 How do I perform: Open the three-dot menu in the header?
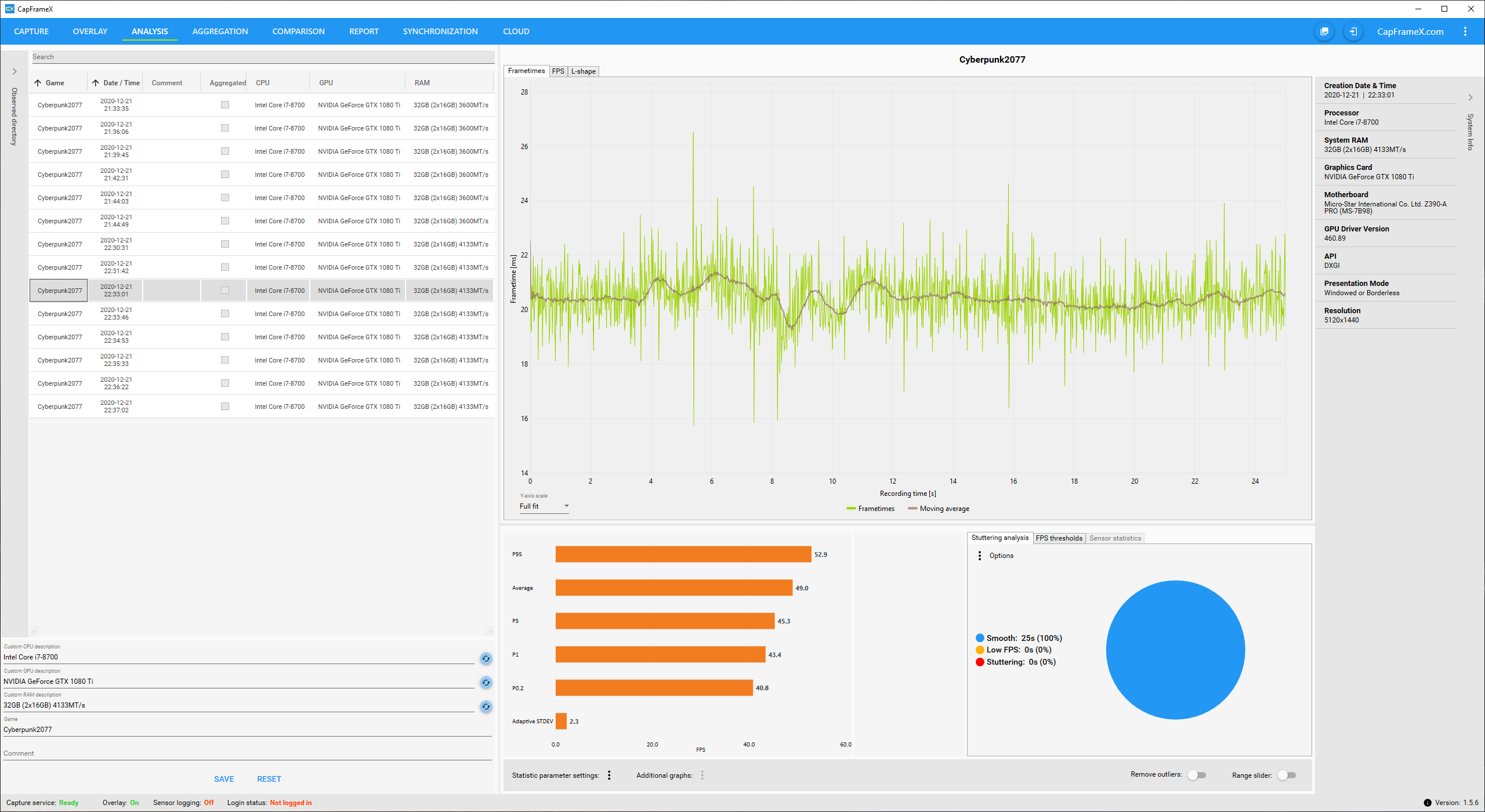click(1465, 31)
